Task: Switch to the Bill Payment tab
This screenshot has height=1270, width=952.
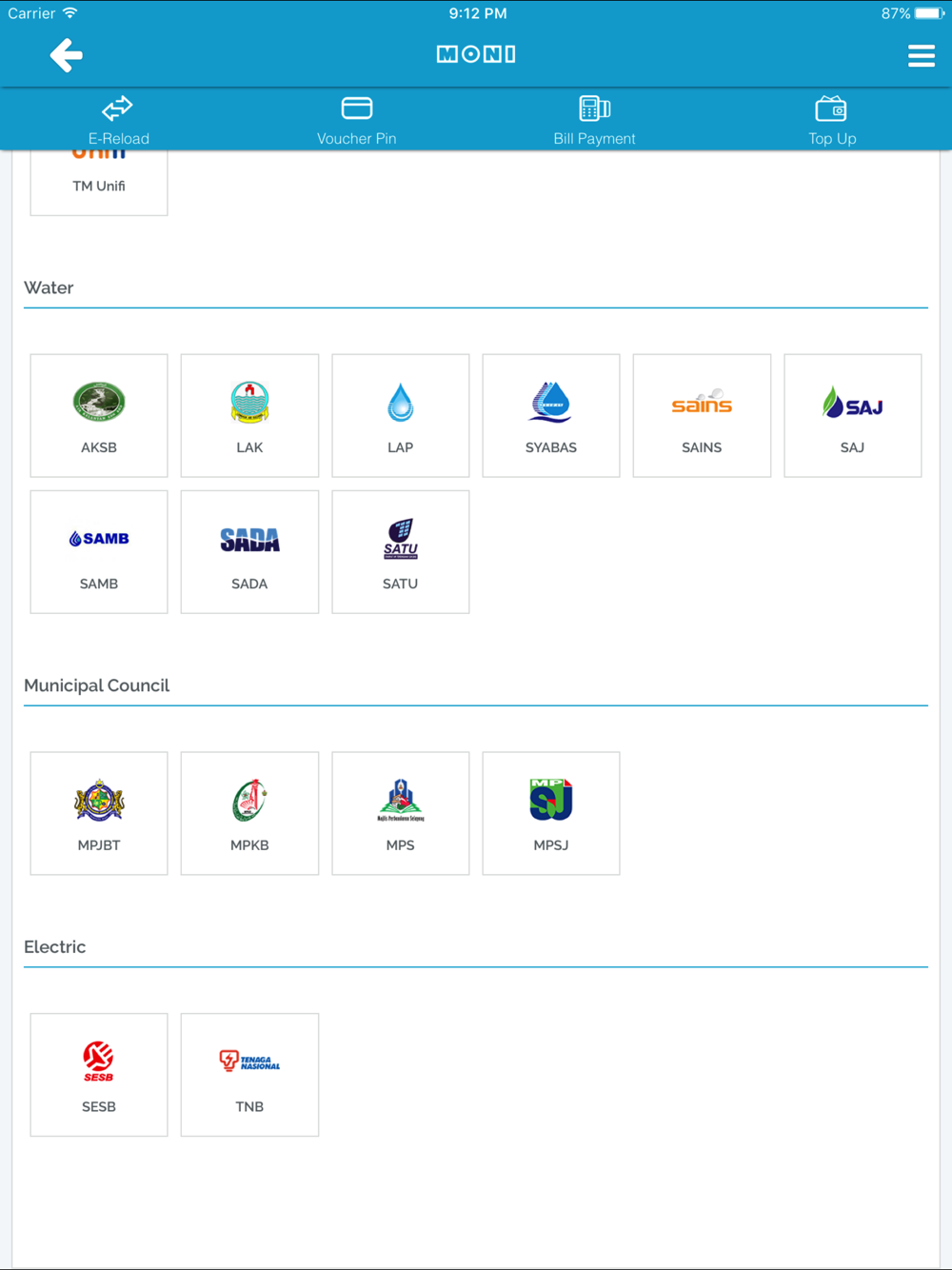Action: coord(595,120)
